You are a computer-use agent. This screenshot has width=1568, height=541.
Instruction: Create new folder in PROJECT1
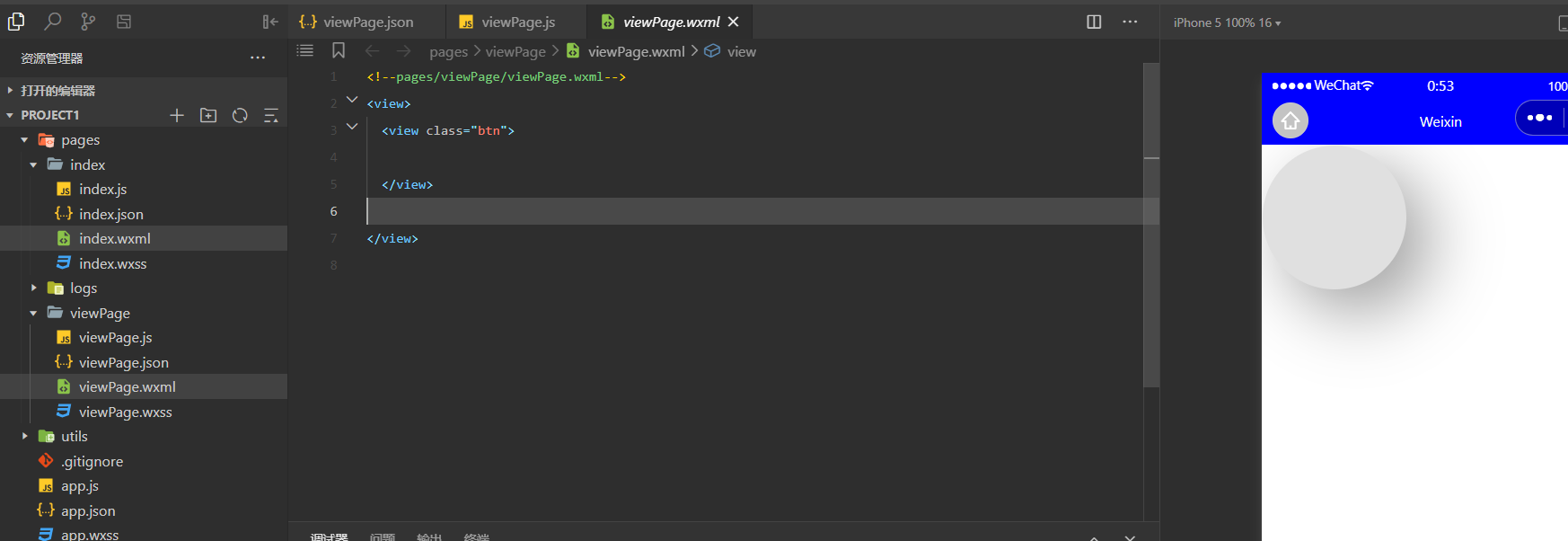(x=208, y=115)
